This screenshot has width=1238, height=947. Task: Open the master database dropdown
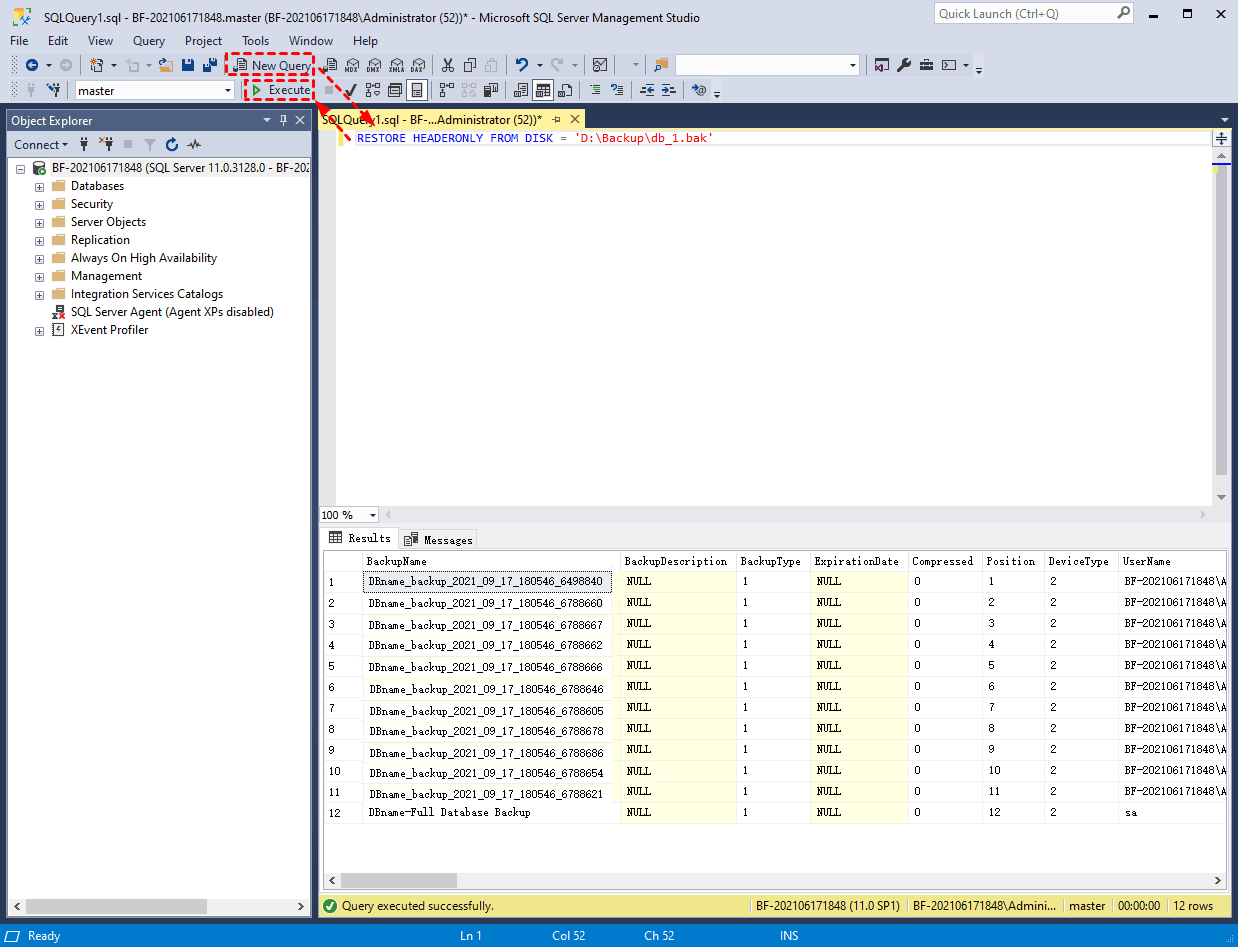[228, 90]
